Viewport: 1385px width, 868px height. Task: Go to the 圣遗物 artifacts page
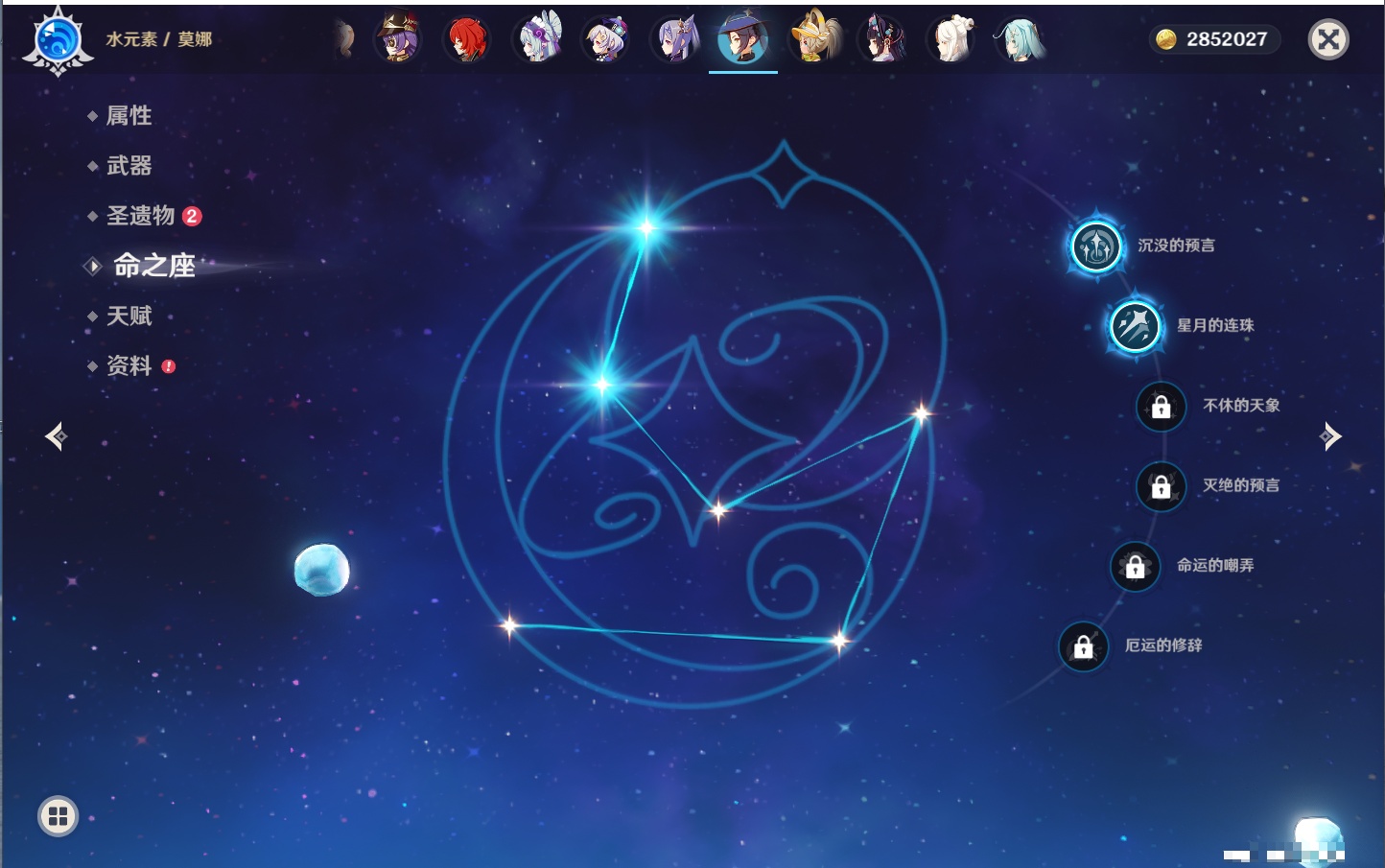coord(140,216)
